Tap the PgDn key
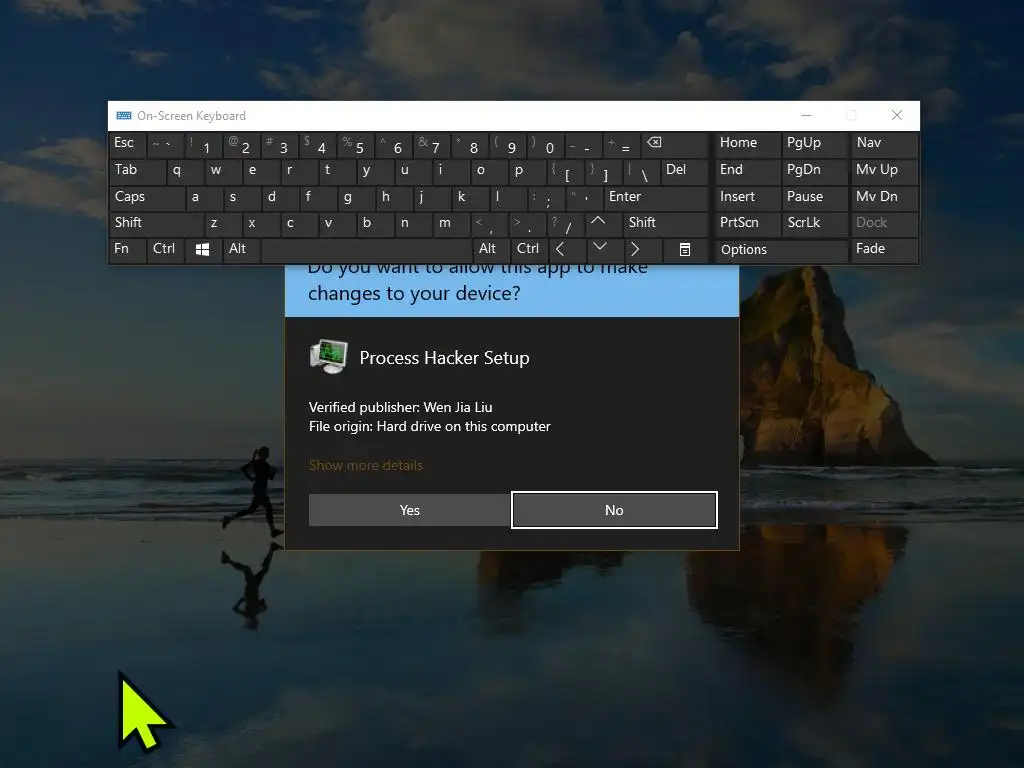Screen dimensions: 1024x768 tap(814, 170)
